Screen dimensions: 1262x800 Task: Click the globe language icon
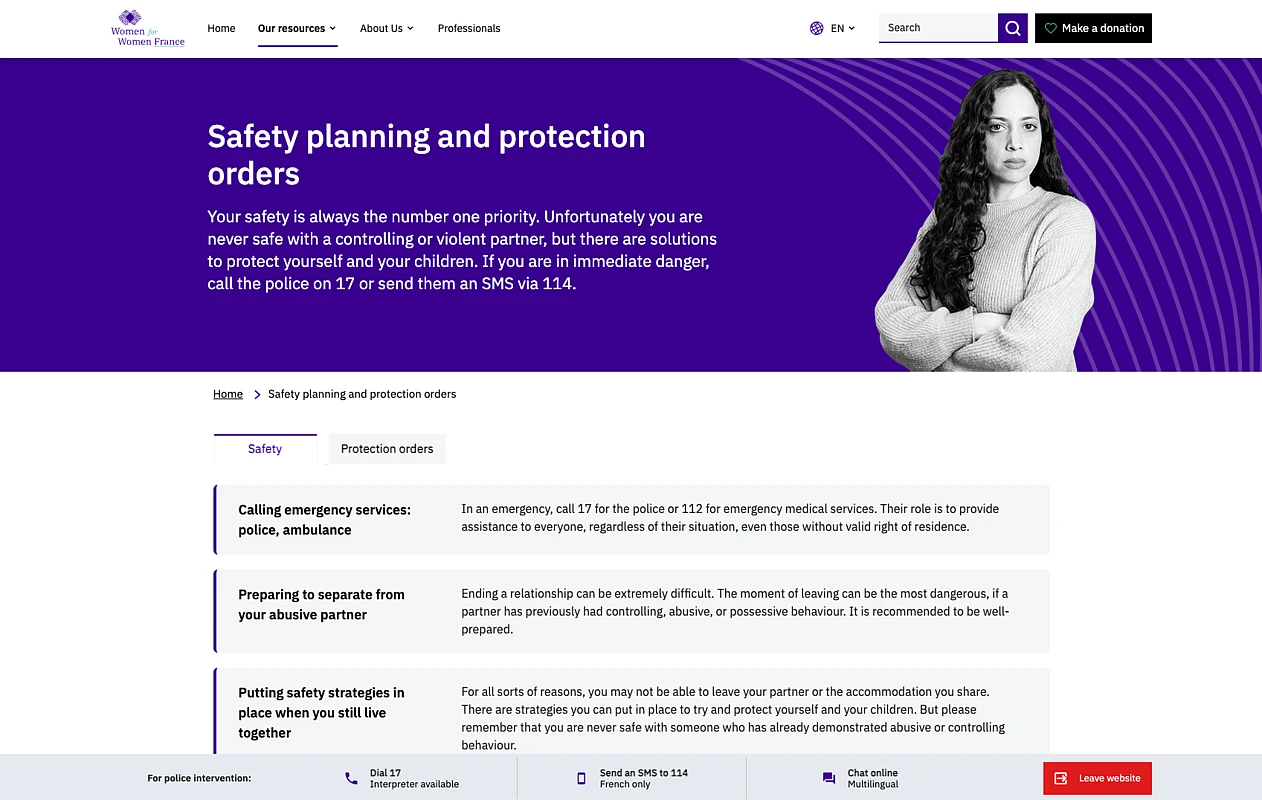point(817,28)
